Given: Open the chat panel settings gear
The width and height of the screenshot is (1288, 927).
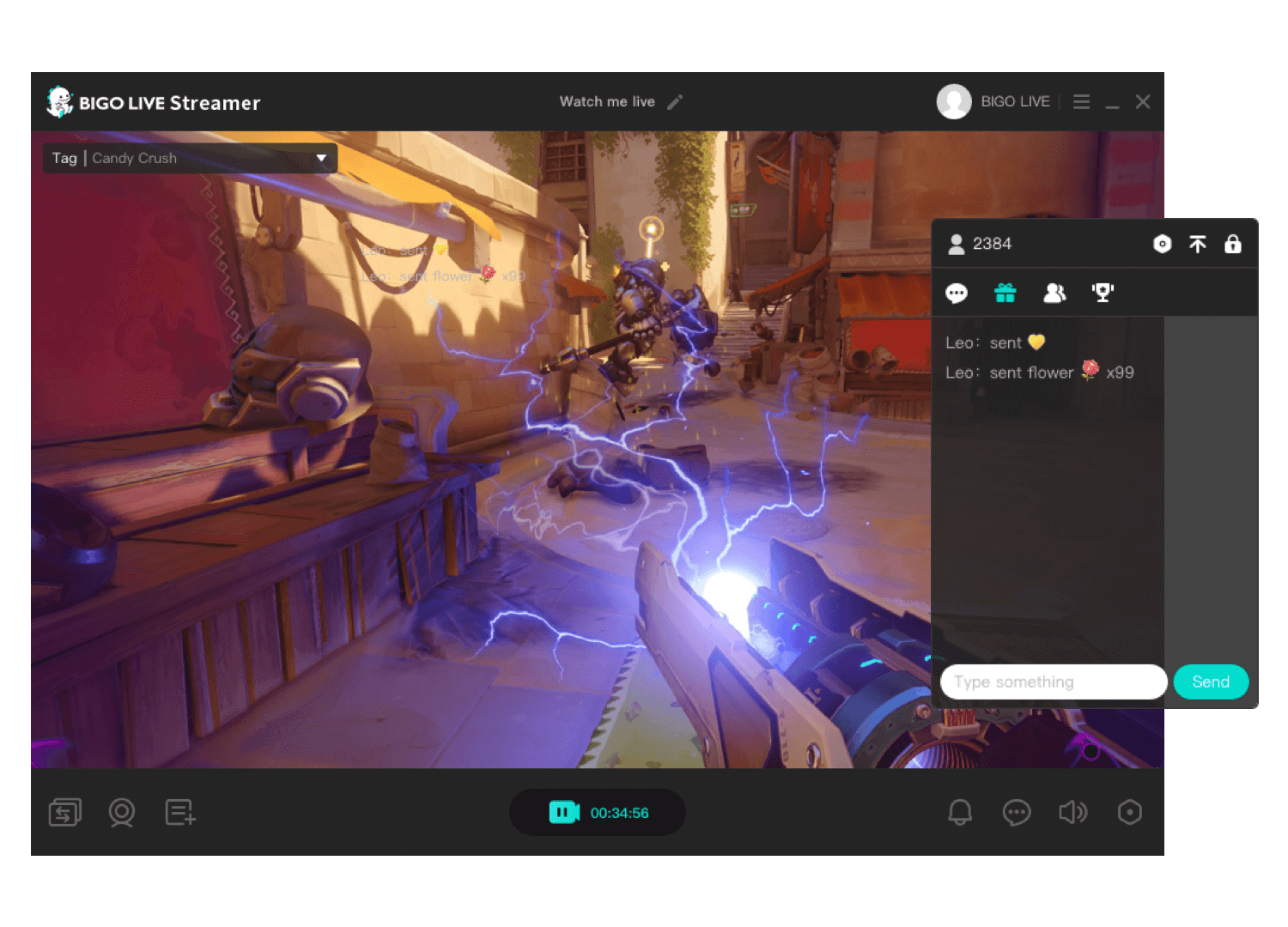Looking at the screenshot, I should point(1162,244).
